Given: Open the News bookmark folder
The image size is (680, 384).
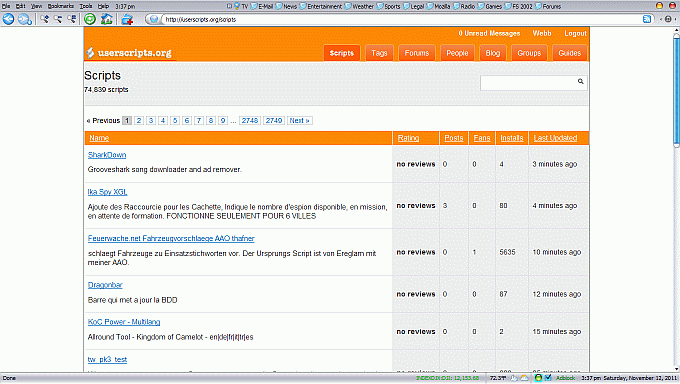Looking at the screenshot, I should point(286,6).
